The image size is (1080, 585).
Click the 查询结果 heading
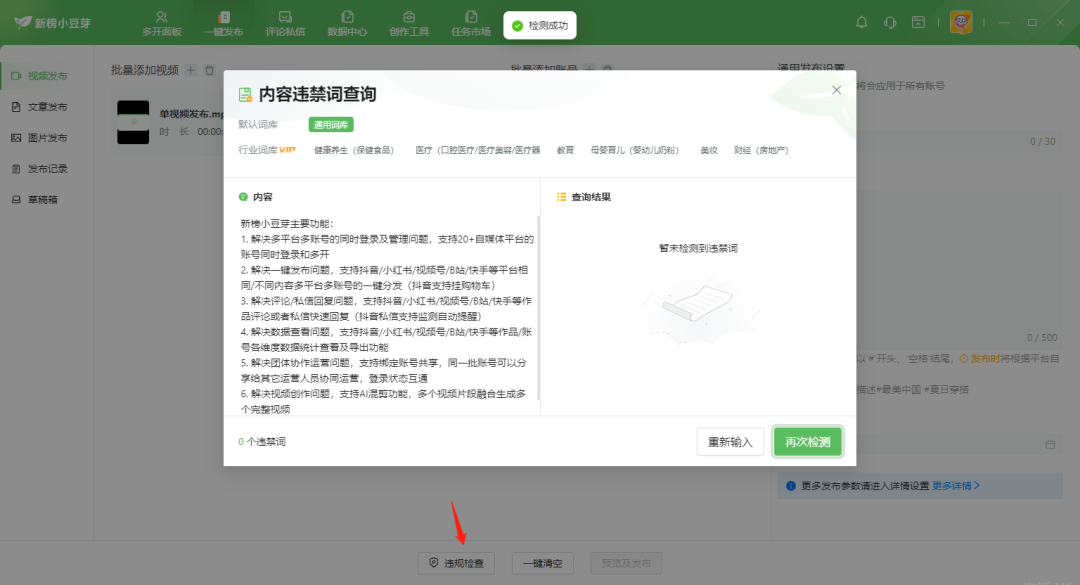(x=591, y=197)
